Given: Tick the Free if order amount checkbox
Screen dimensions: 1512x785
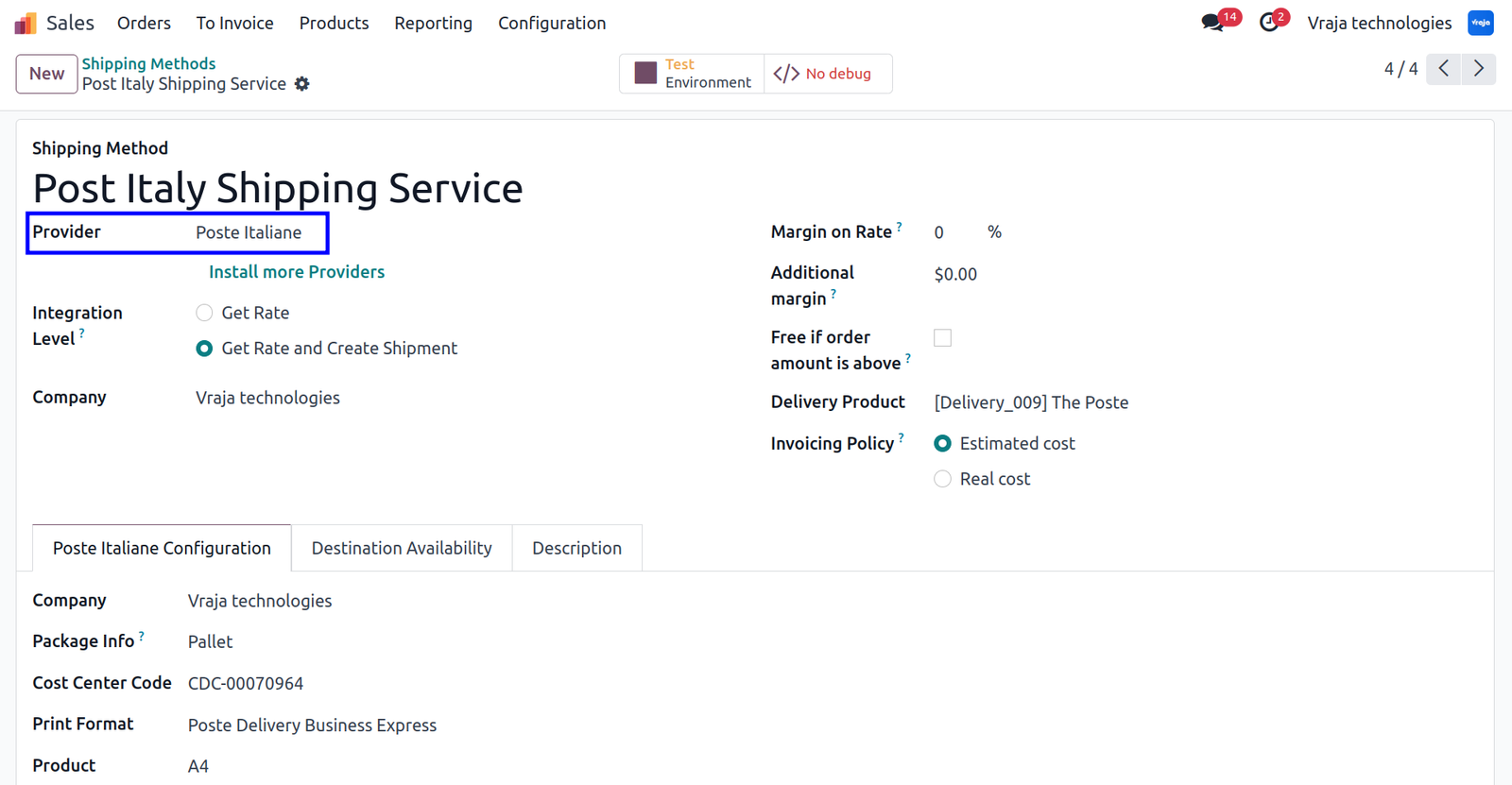Looking at the screenshot, I should tap(942, 337).
